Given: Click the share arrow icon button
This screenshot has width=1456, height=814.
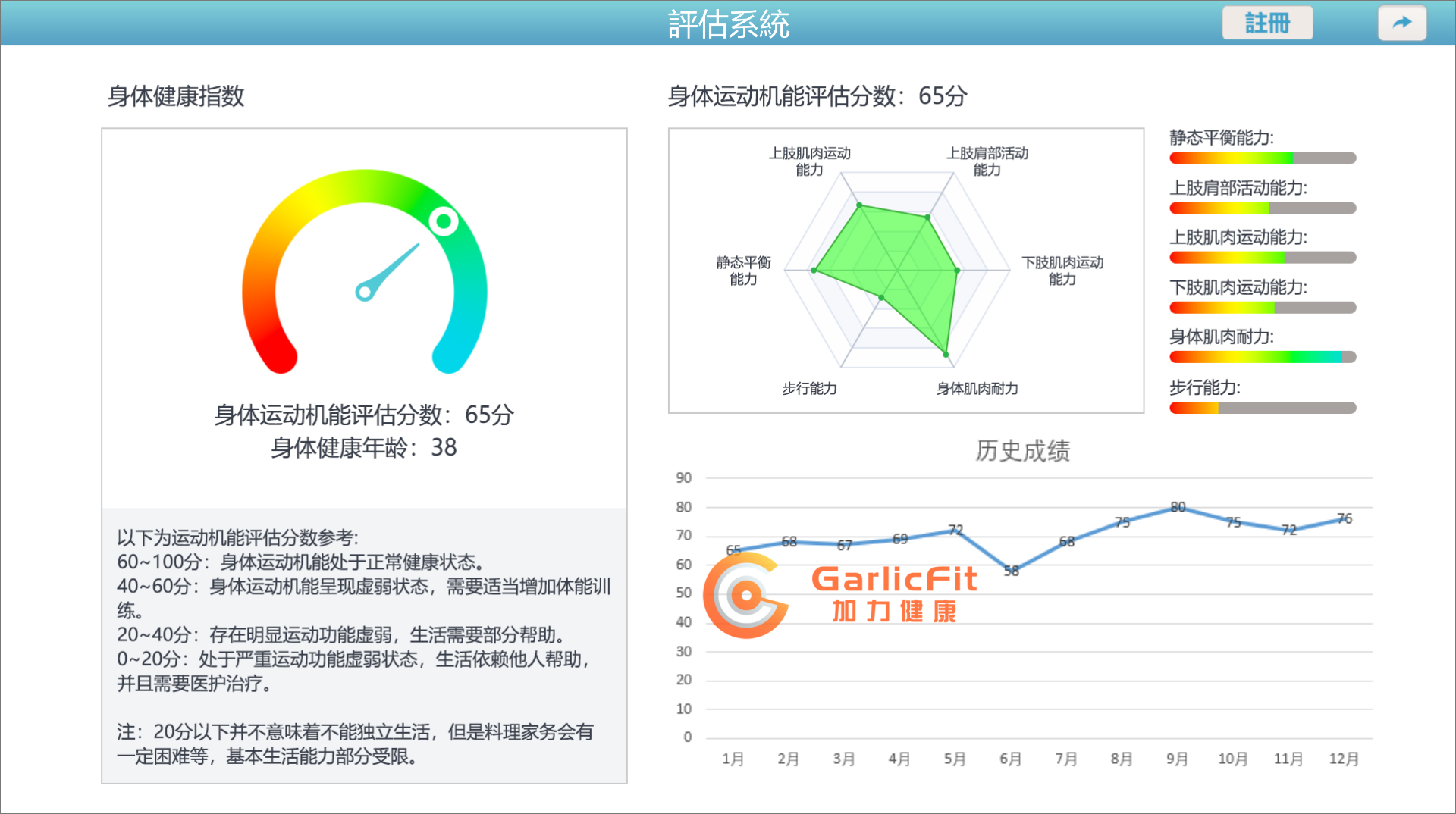Looking at the screenshot, I should click(x=1401, y=23).
